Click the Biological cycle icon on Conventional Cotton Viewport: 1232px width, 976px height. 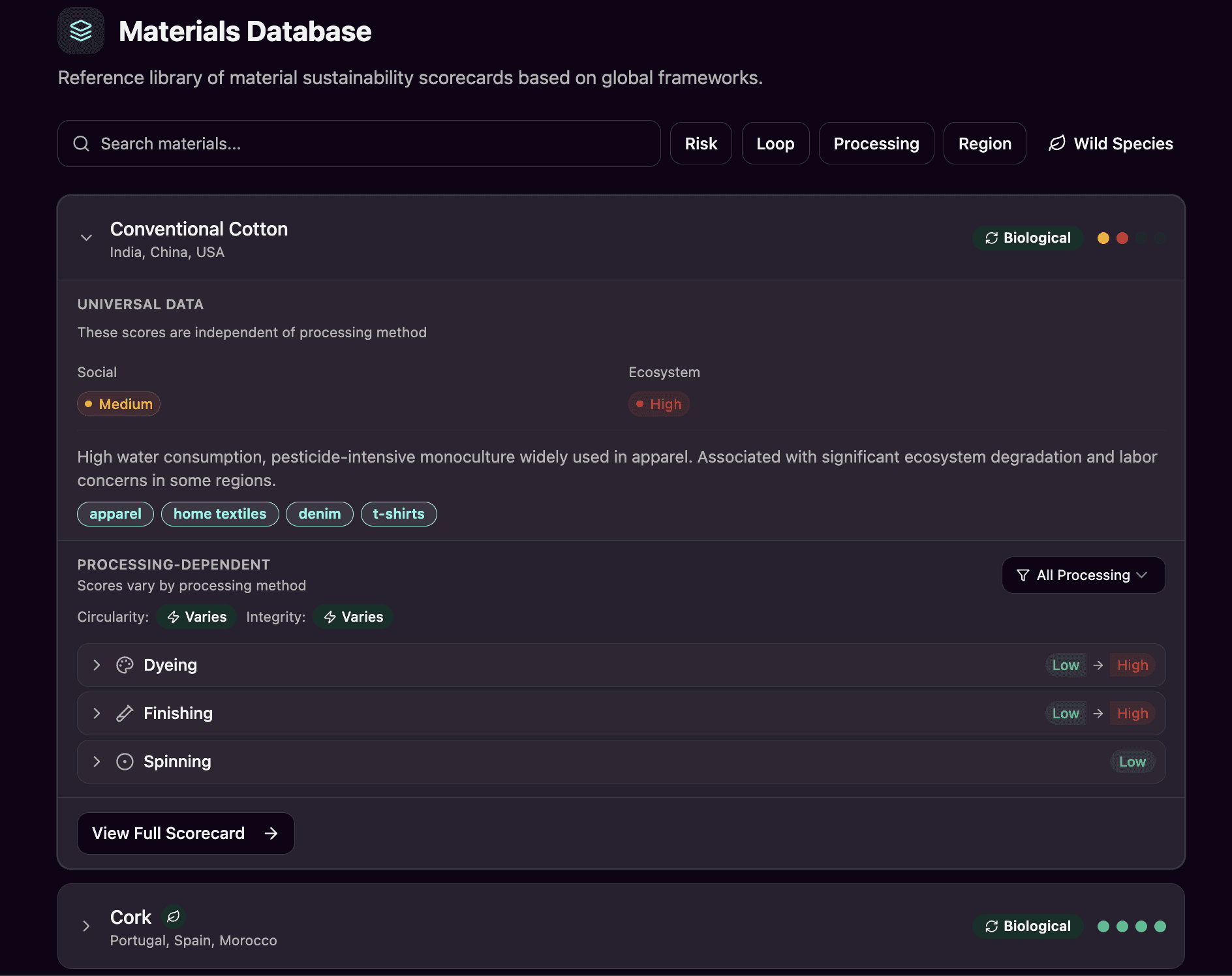coord(991,238)
